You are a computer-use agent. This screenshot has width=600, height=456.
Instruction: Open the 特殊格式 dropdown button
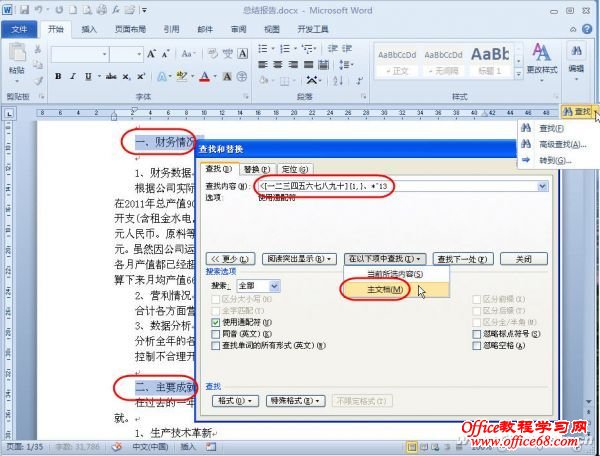(x=295, y=401)
